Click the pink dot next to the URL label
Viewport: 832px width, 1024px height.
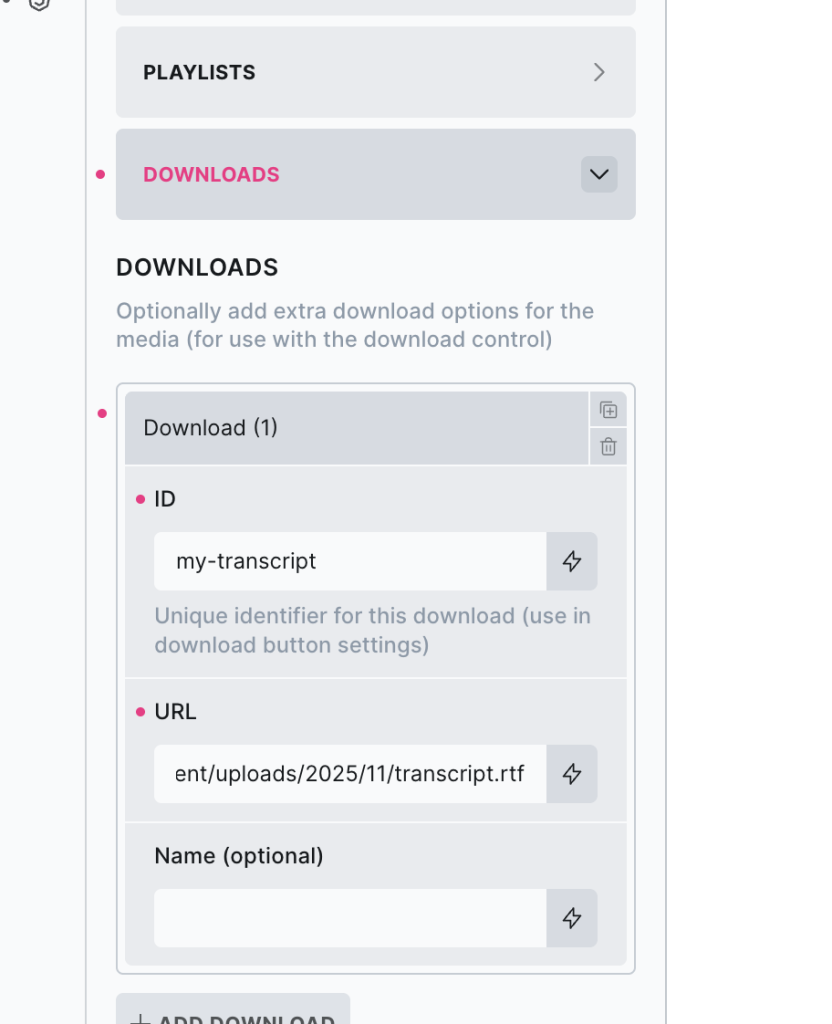click(142, 711)
